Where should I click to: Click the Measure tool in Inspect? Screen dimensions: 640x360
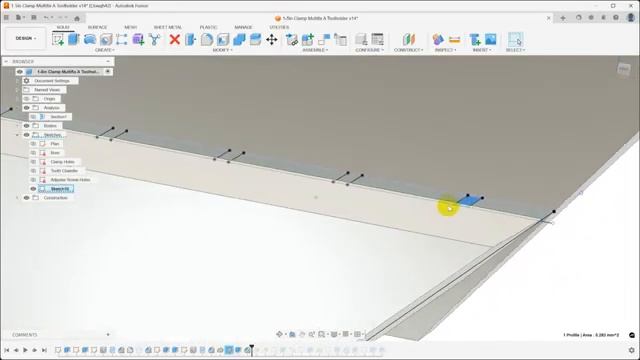(x=454, y=40)
